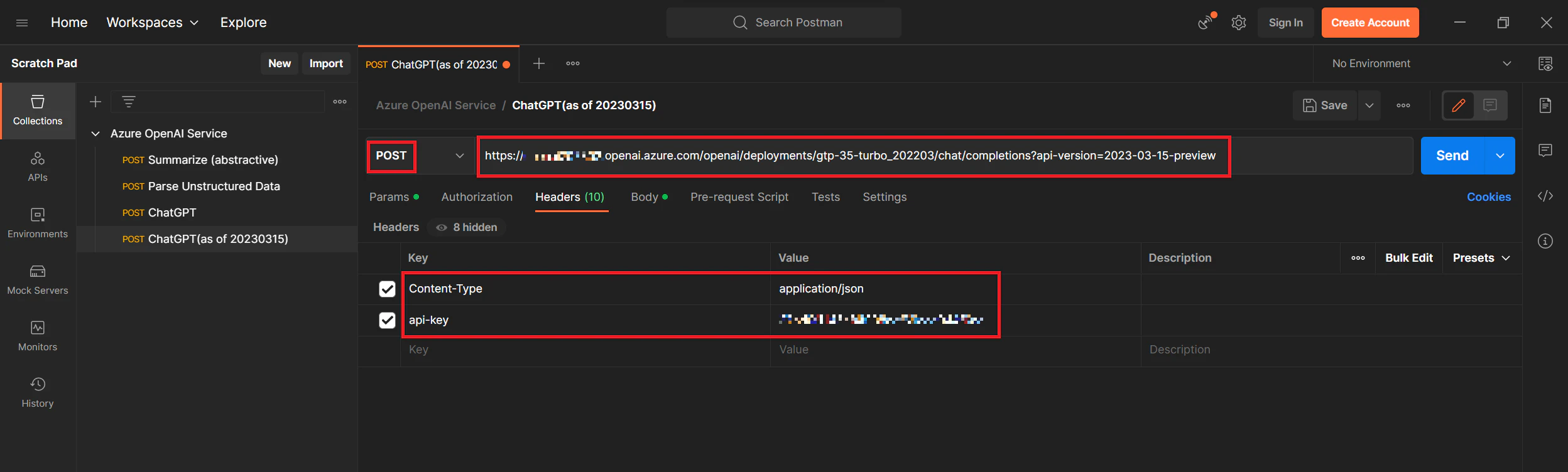Click the hamburger menu icon
Image resolution: width=1568 pixels, height=472 pixels.
[22, 23]
